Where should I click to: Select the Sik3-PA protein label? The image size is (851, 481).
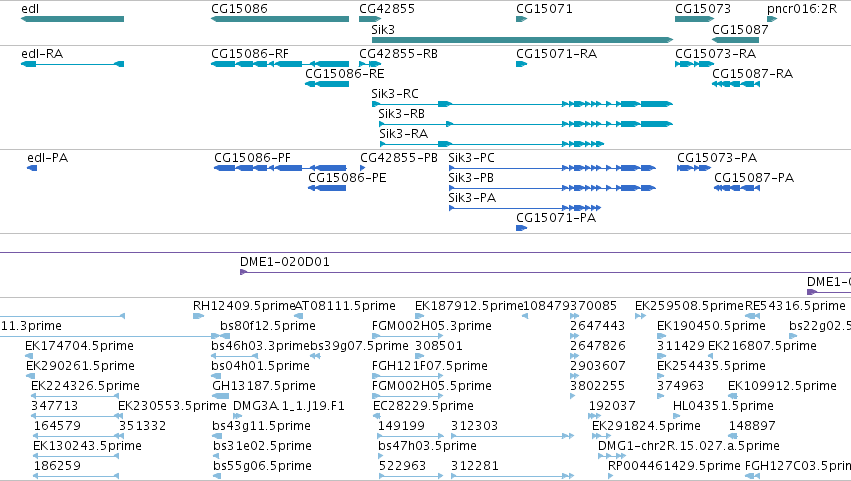coord(472,198)
